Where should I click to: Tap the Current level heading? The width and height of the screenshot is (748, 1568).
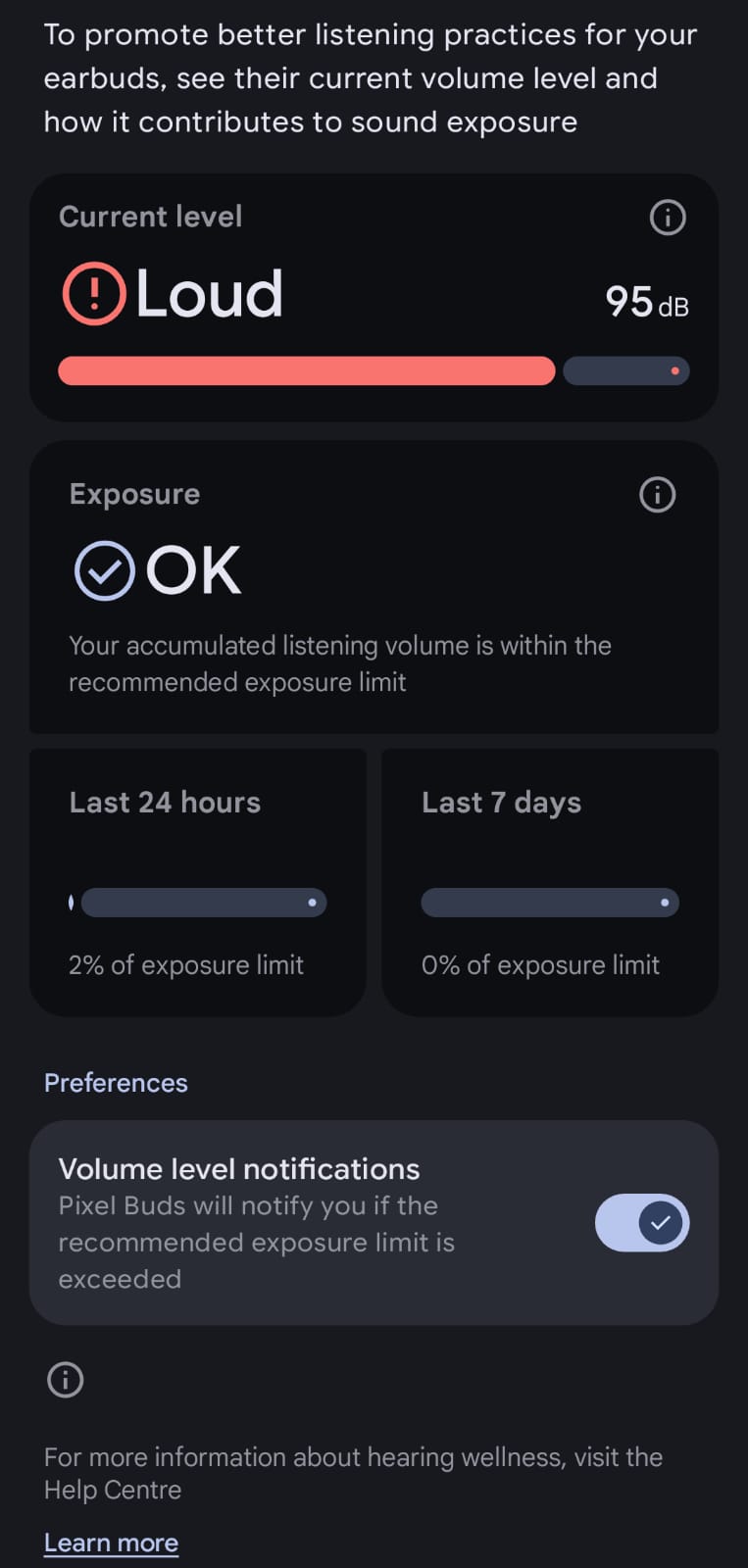click(150, 217)
